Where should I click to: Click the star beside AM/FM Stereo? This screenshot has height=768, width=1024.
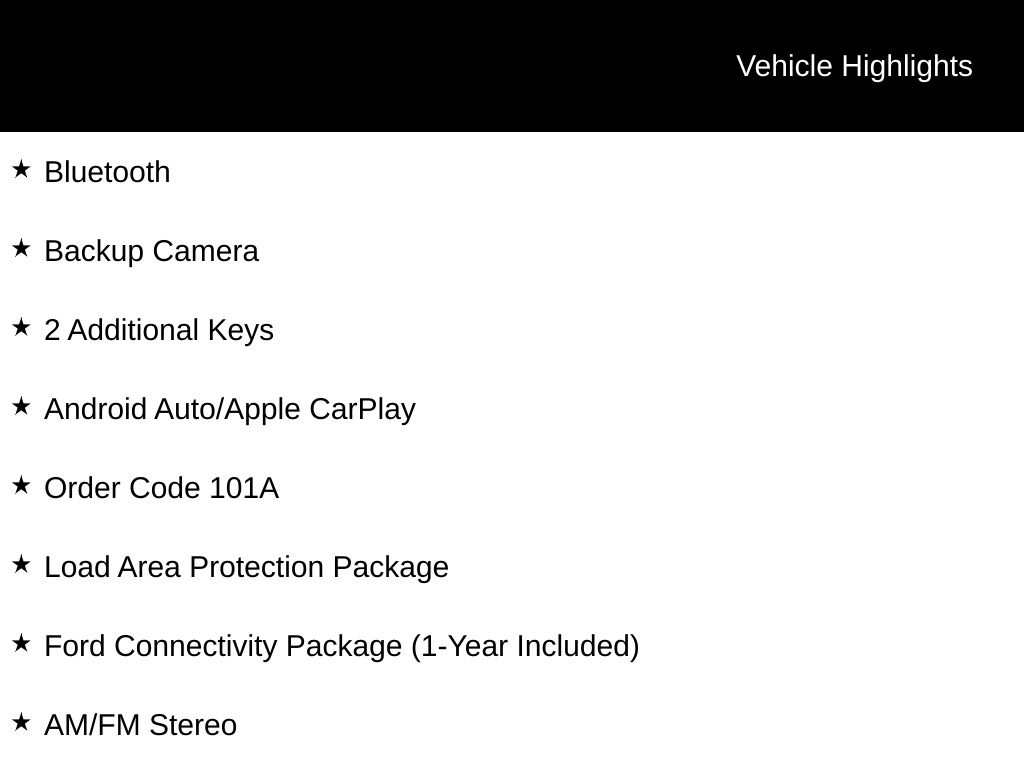pos(22,722)
